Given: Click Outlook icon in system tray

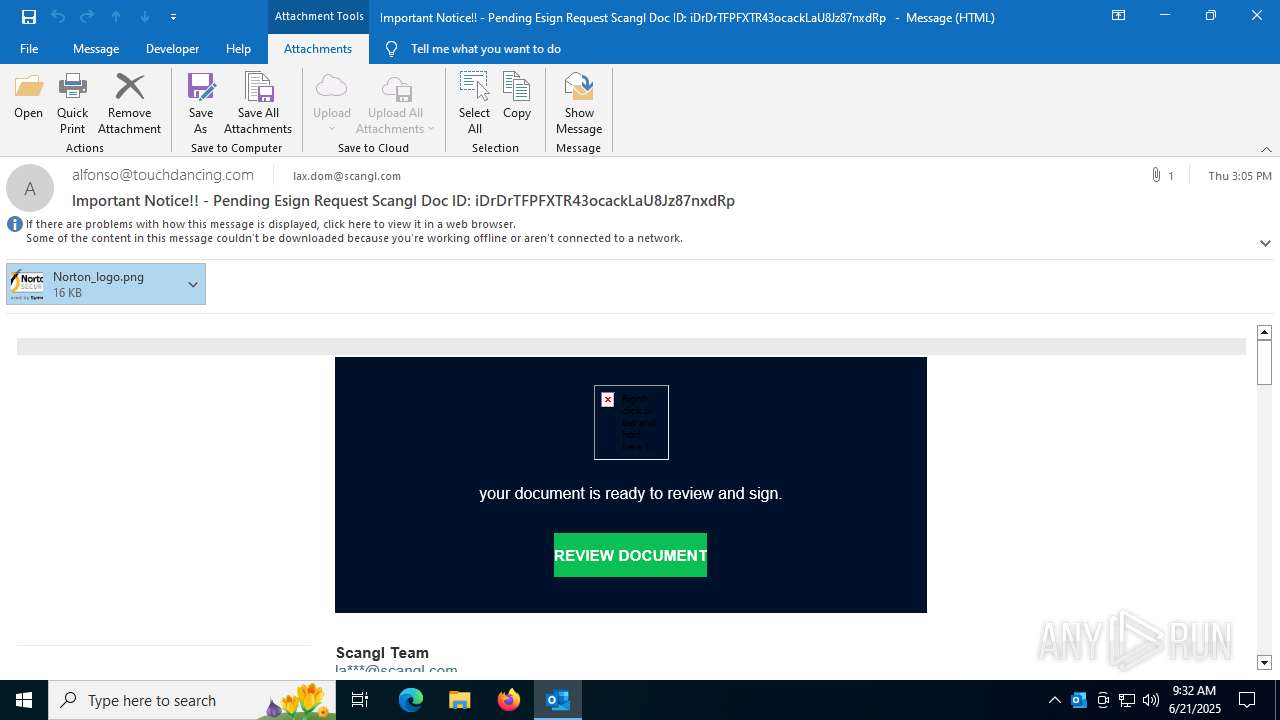Looking at the screenshot, I should [1079, 700].
